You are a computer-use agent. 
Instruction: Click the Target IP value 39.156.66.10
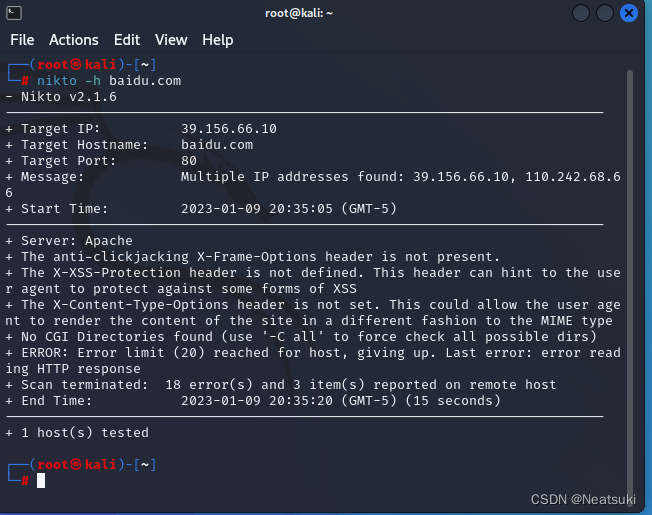(229, 129)
